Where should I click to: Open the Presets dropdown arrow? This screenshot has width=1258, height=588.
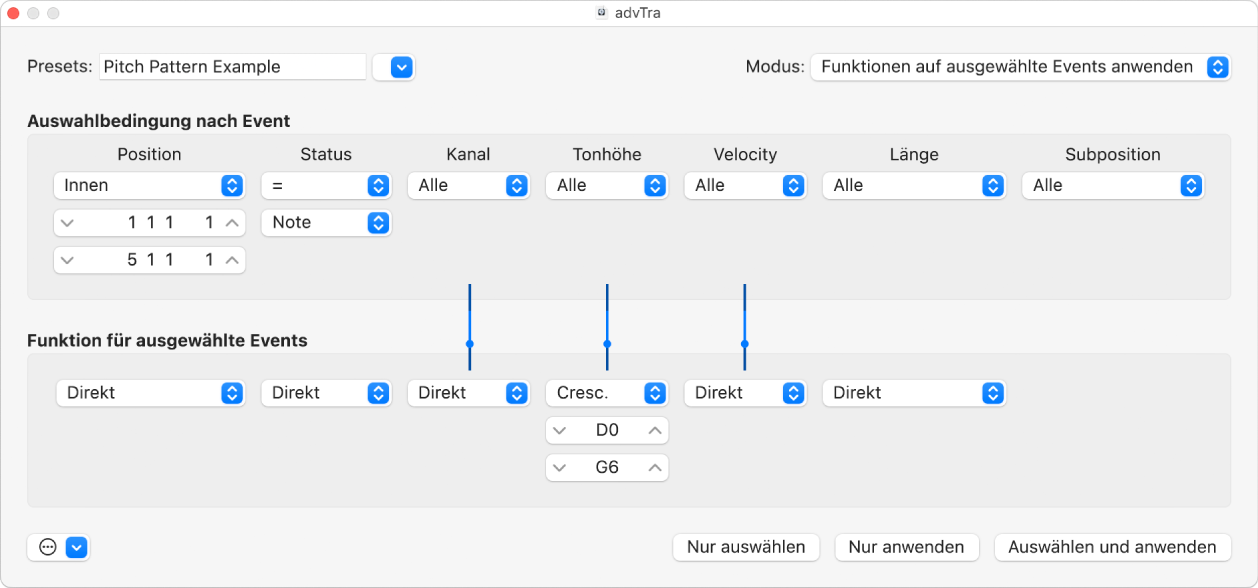point(401,67)
